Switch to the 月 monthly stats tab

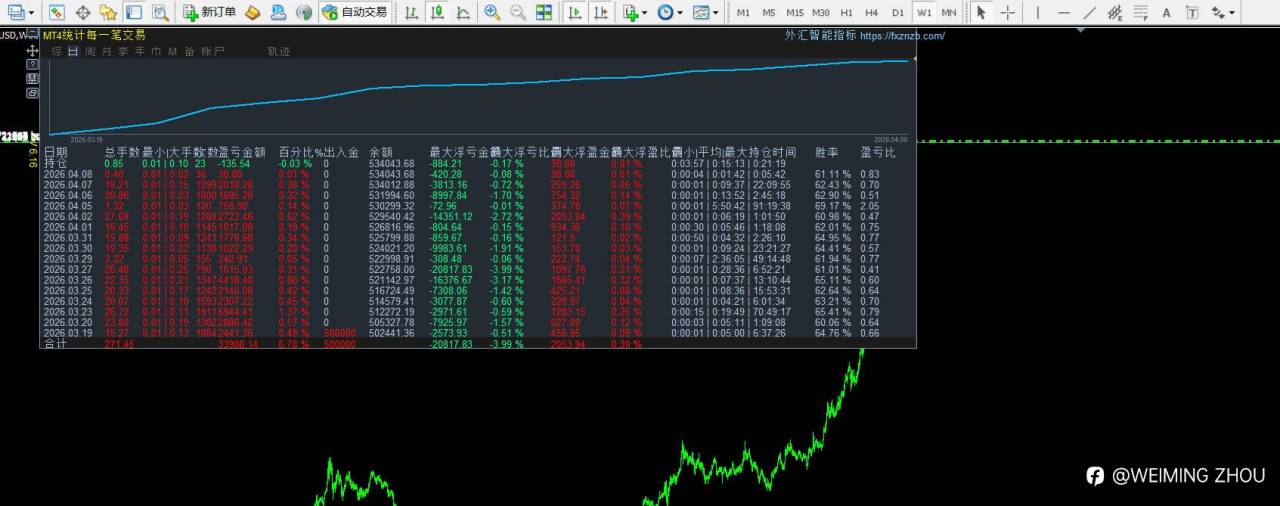point(107,51)
